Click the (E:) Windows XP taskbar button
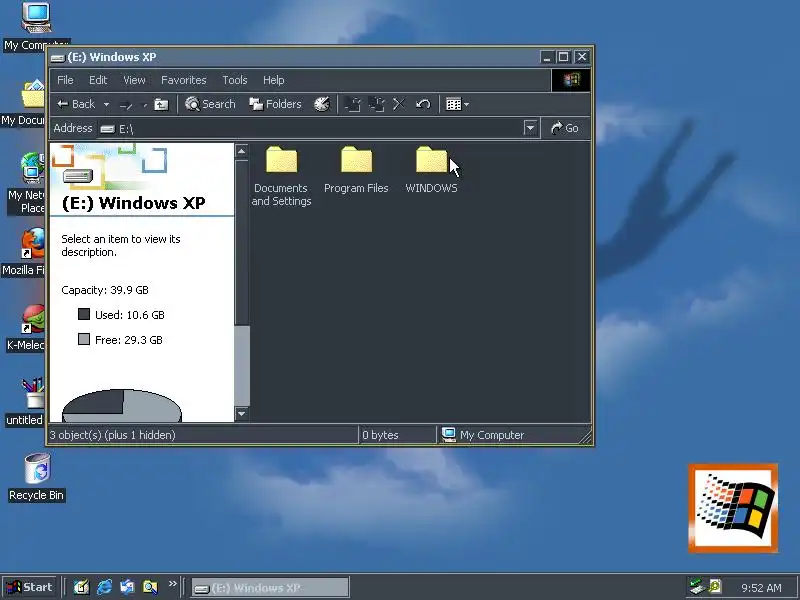Viewport: 800px width, 600px height. click(x=270, y=588)
